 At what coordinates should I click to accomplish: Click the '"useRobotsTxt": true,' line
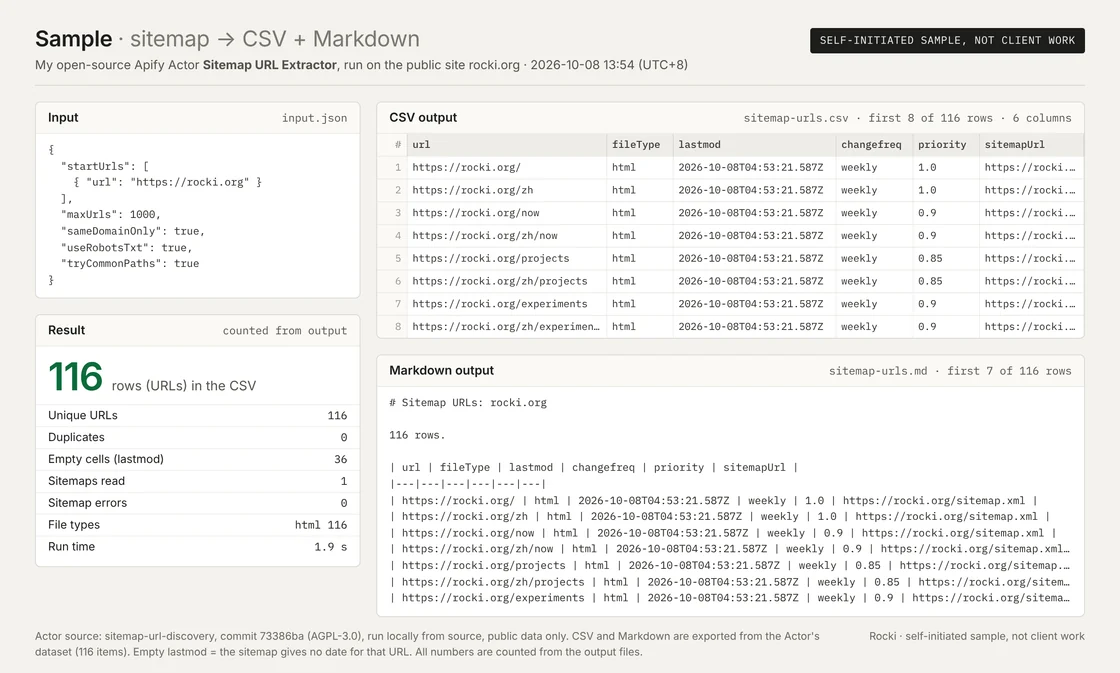[x=126, y=247]
